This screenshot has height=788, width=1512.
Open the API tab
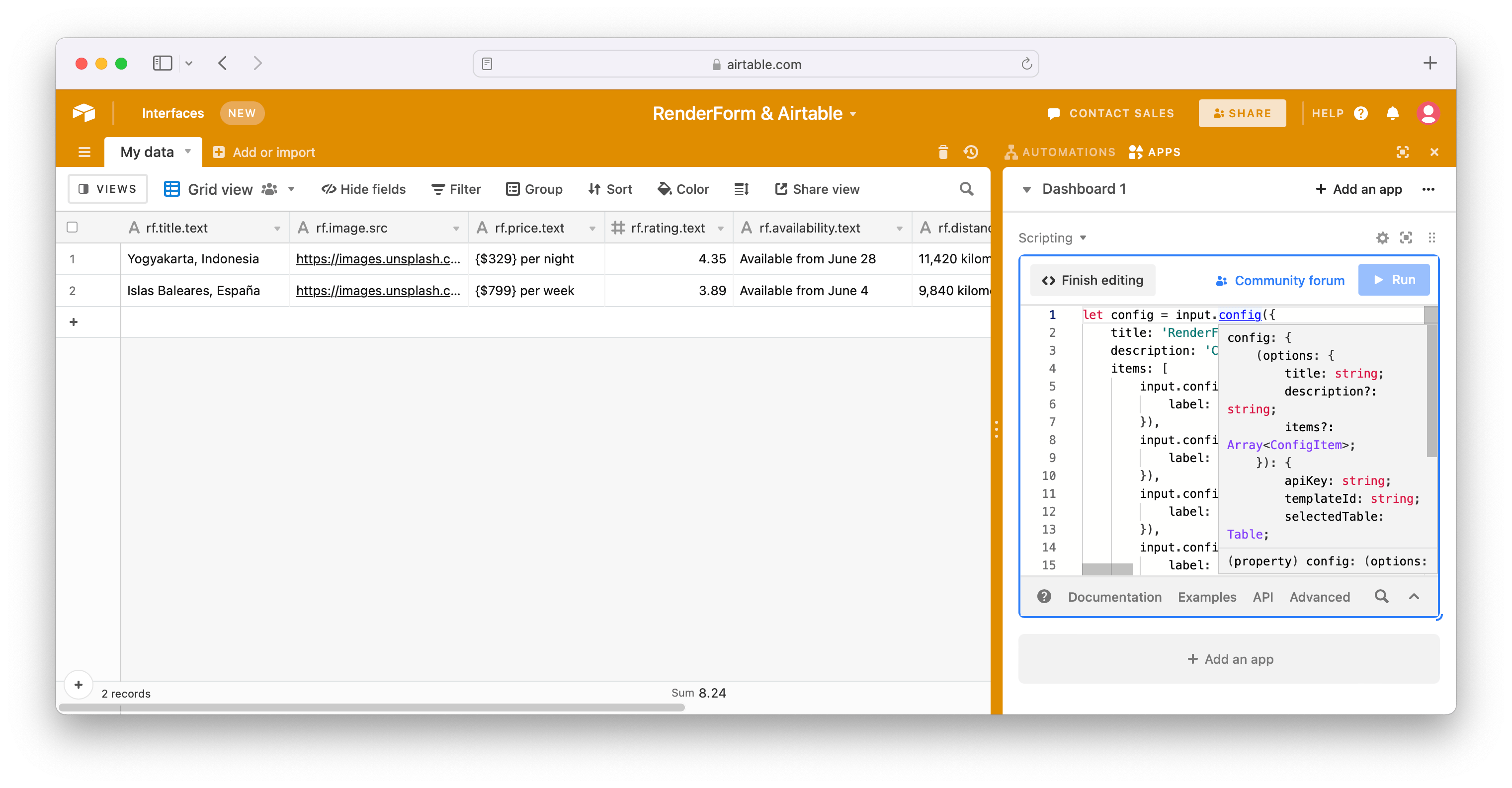pos(1262,597)
